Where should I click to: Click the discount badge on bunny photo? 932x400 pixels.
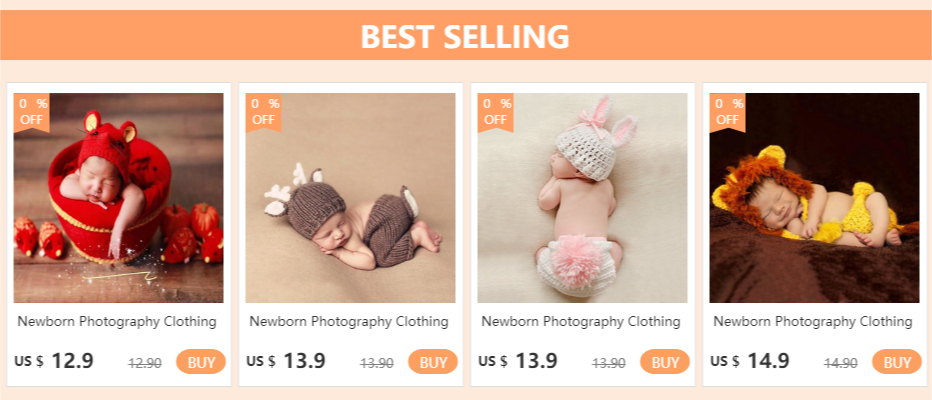point(496,111)
